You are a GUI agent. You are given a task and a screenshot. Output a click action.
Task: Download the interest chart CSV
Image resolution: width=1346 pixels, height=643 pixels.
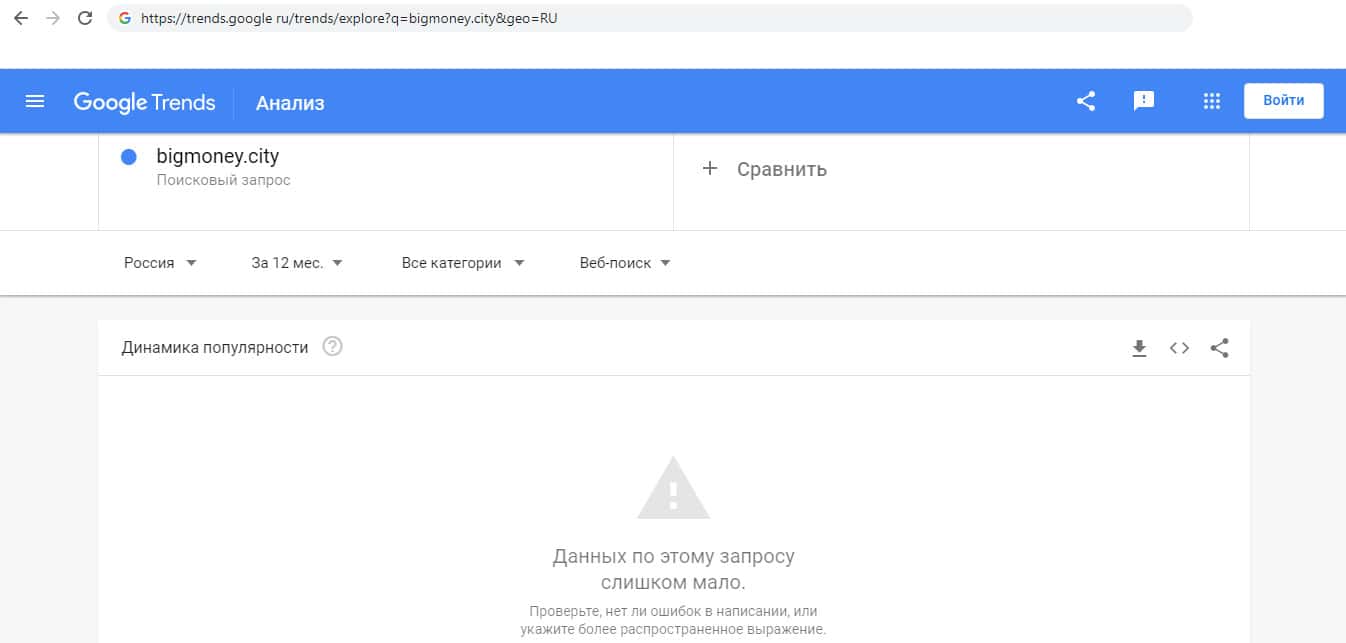[1139, 348]
